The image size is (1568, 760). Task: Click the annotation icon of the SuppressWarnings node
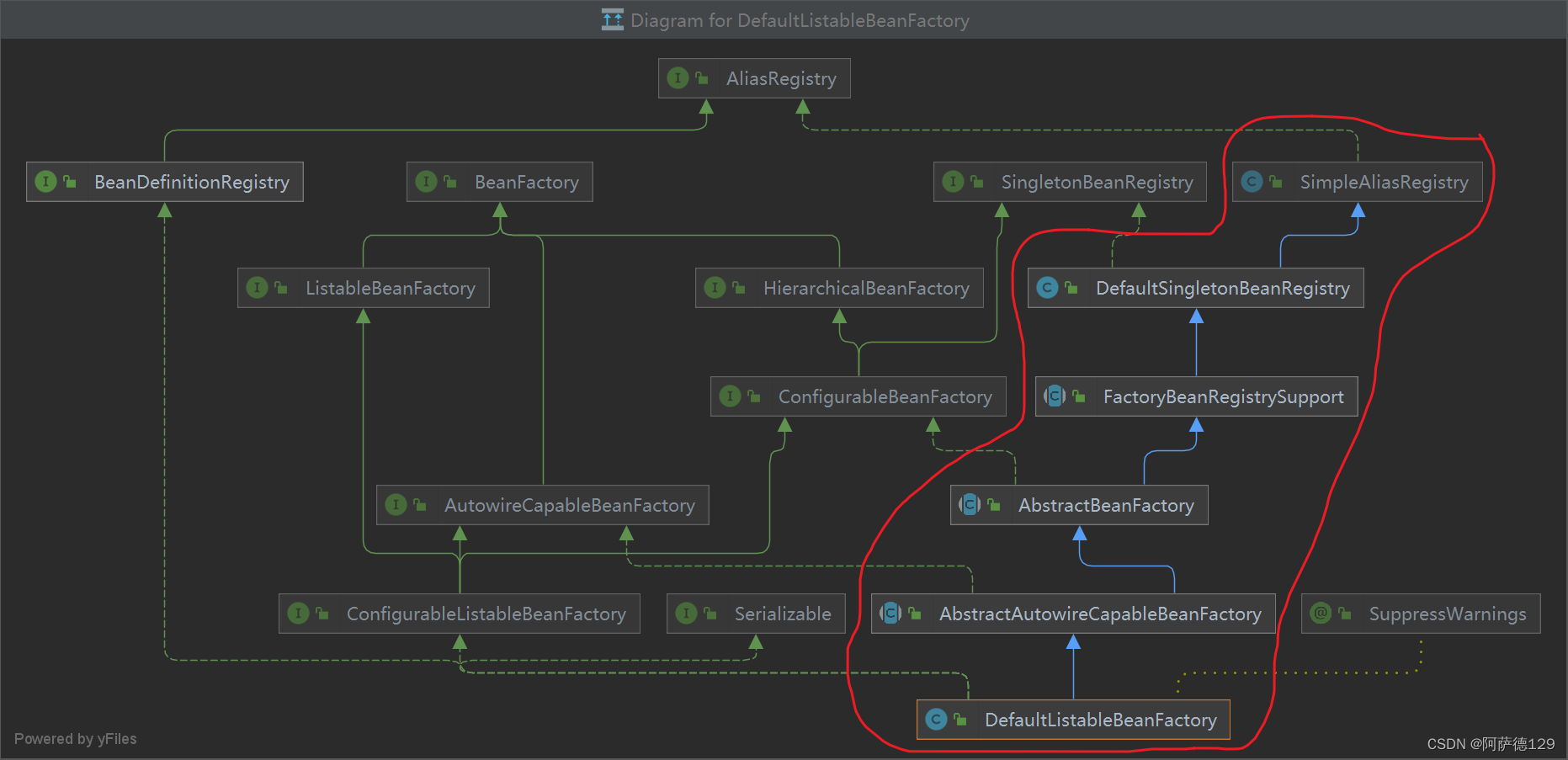tap(1321, 614)
